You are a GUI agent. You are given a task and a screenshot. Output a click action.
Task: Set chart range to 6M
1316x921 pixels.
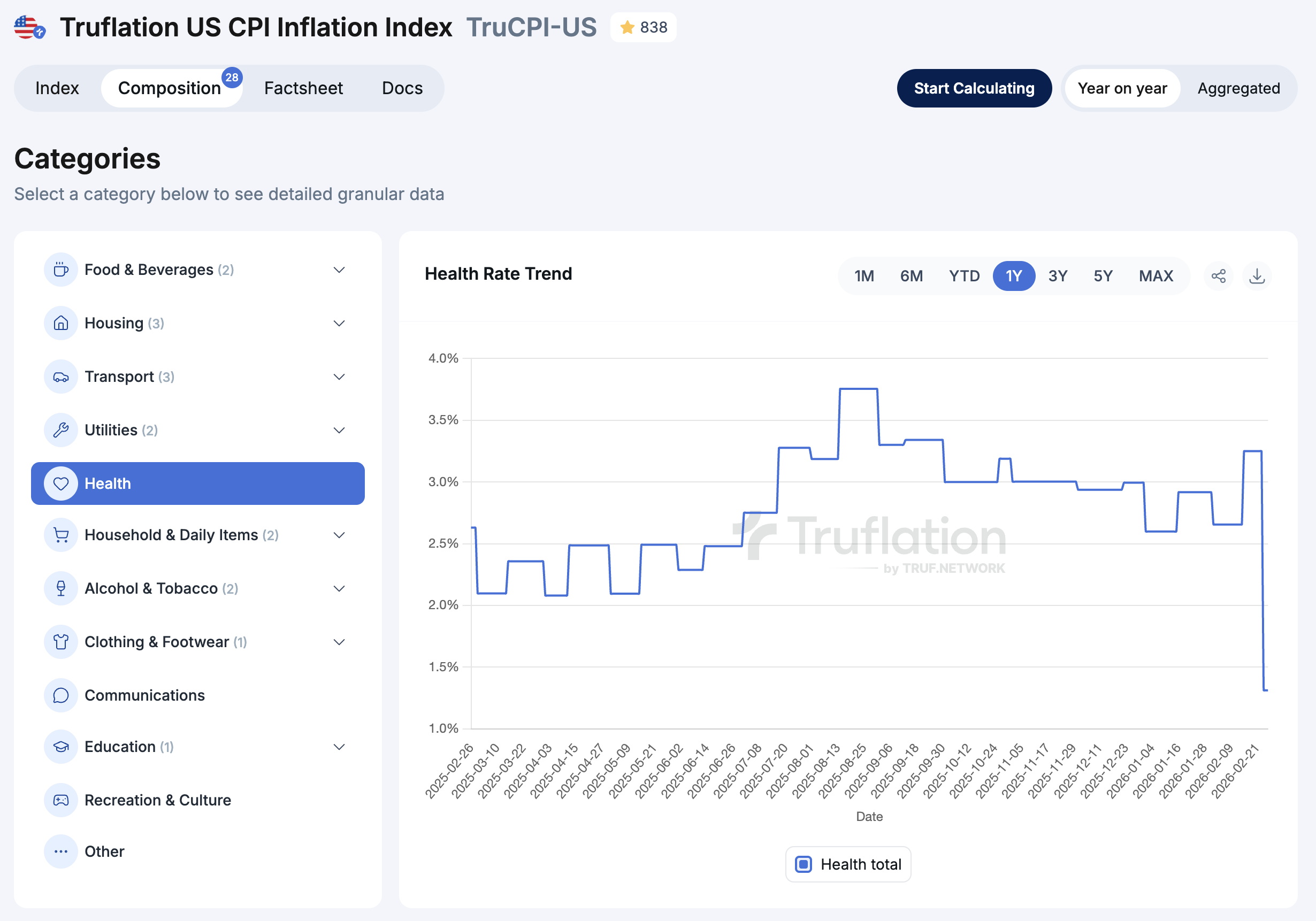(x=911, y=276)
